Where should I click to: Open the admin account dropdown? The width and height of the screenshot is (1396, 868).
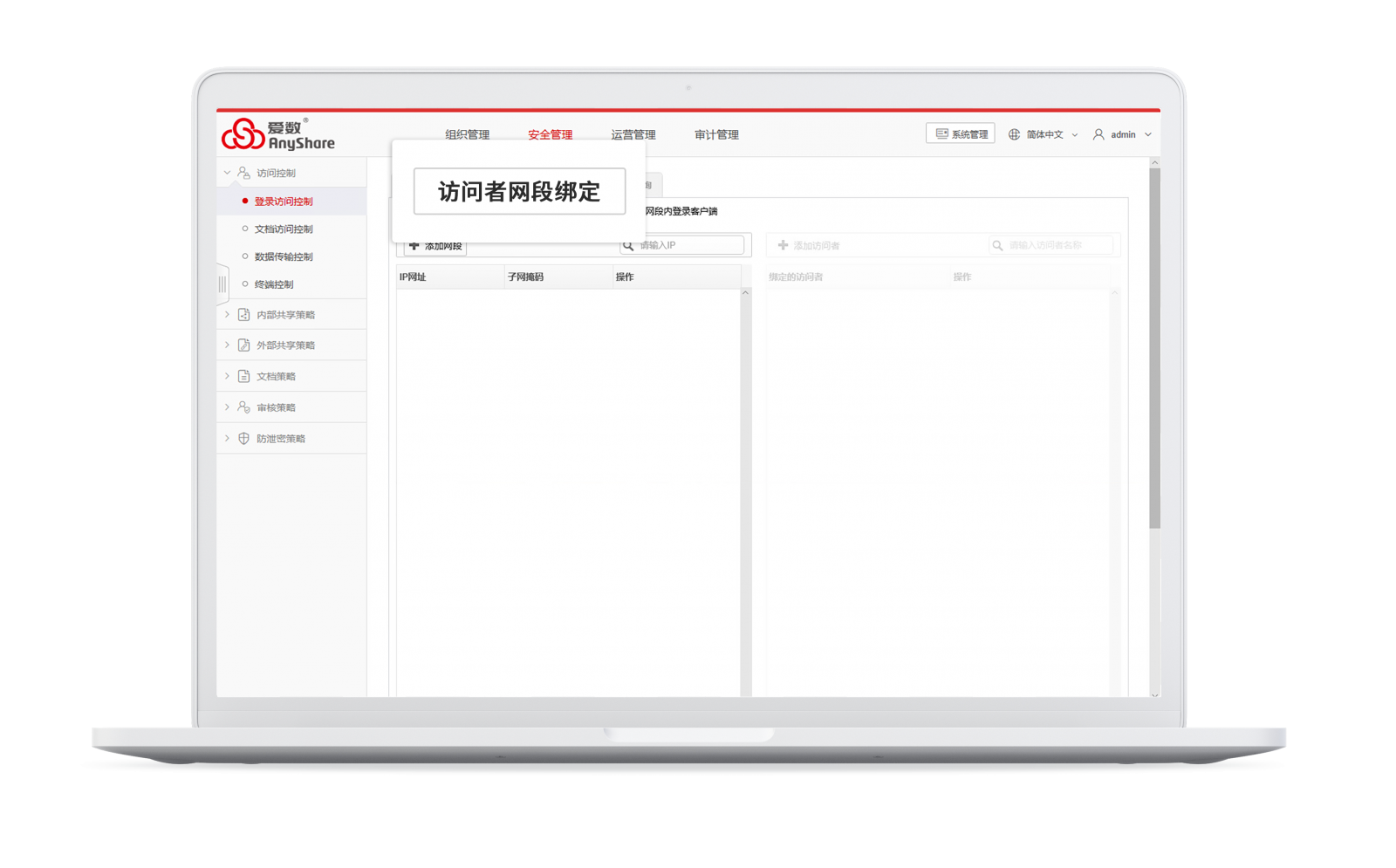pyautogui.click(x=1124, y=134)
